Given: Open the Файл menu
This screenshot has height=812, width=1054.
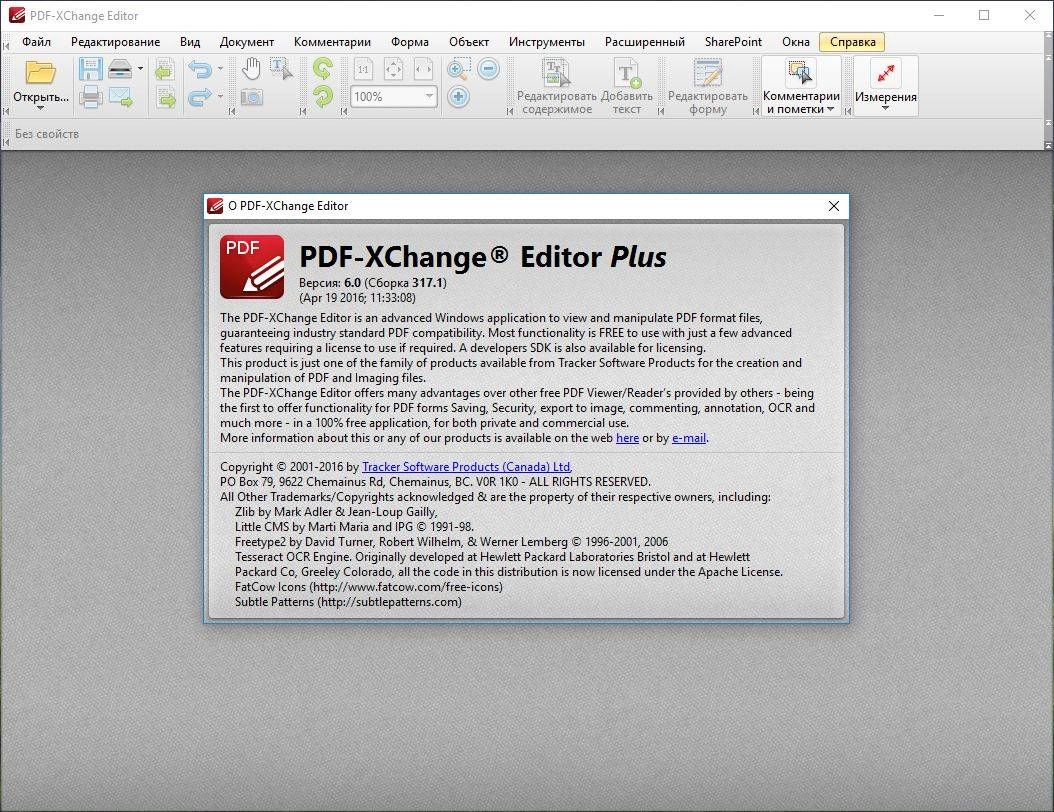Looking at the screenshot, I should pos(36,42).
